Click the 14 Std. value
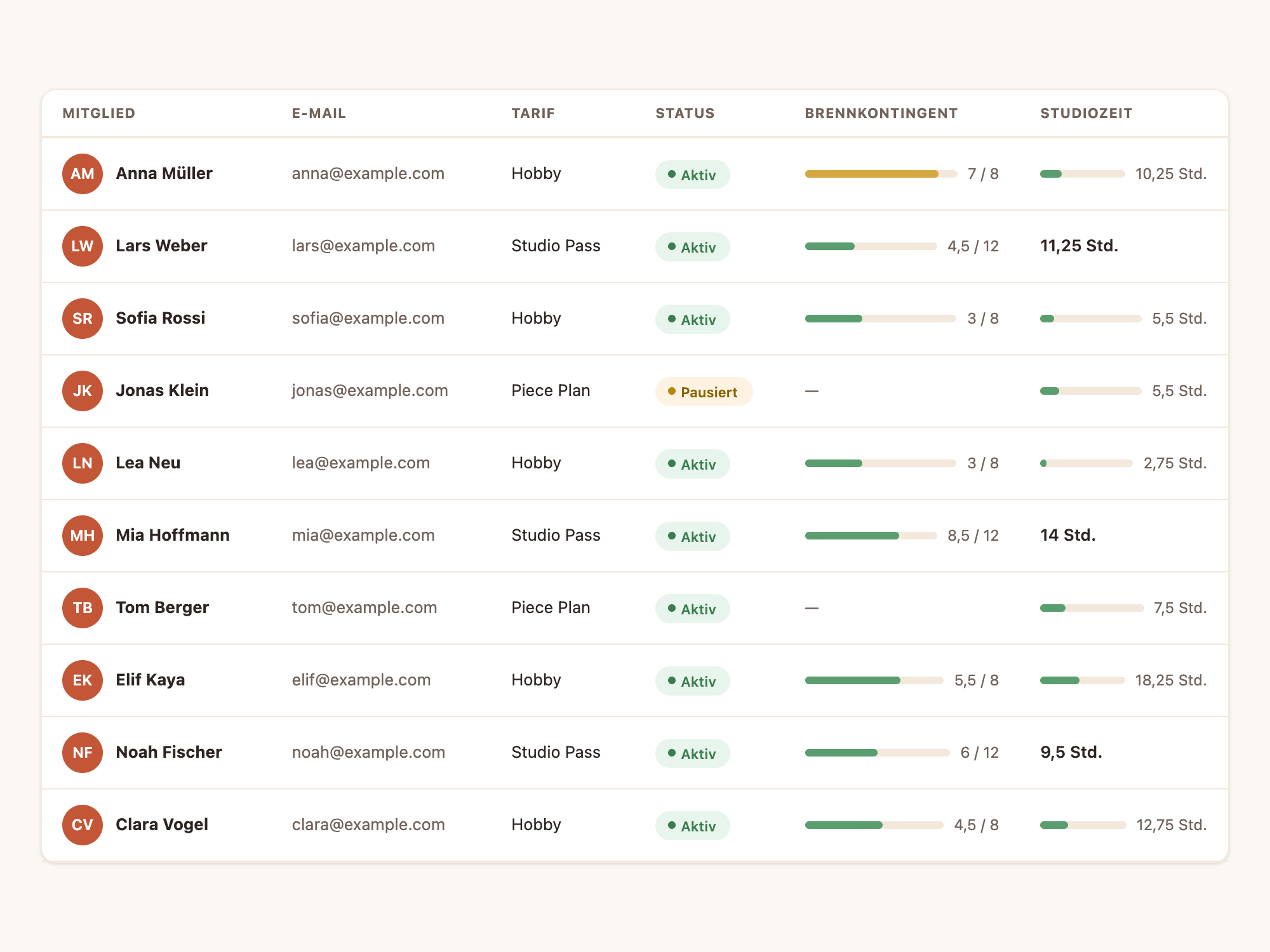The image size is (1270, 952). (1068, 536)
